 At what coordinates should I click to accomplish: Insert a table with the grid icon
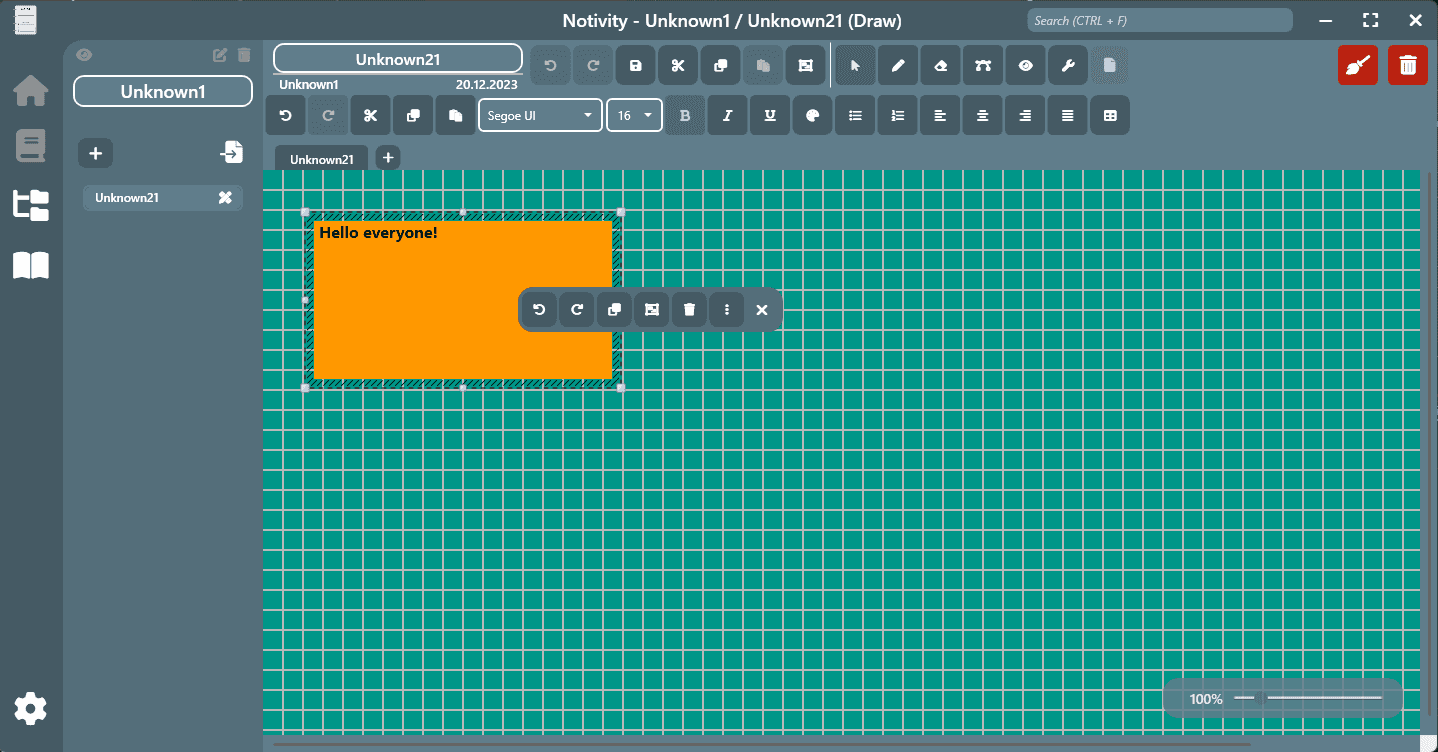click(1110, 116)
